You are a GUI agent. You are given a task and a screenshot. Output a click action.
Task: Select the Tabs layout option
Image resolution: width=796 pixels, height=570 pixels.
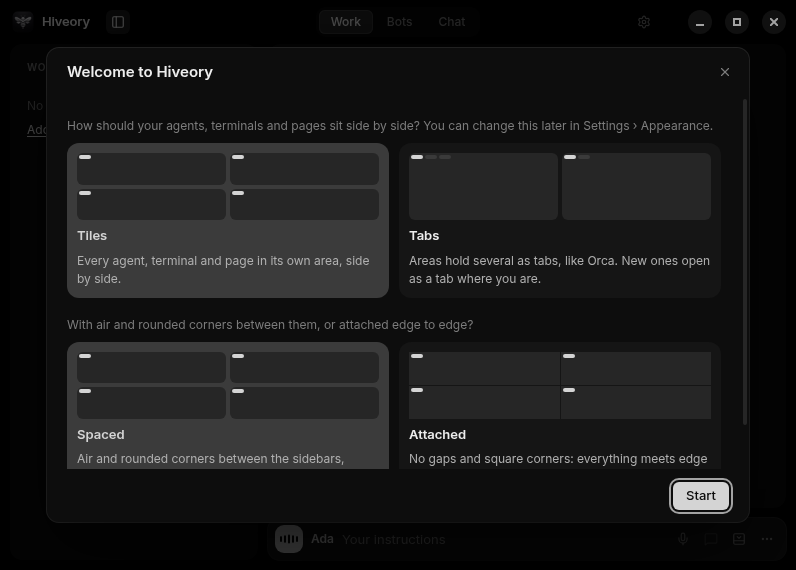560,220
